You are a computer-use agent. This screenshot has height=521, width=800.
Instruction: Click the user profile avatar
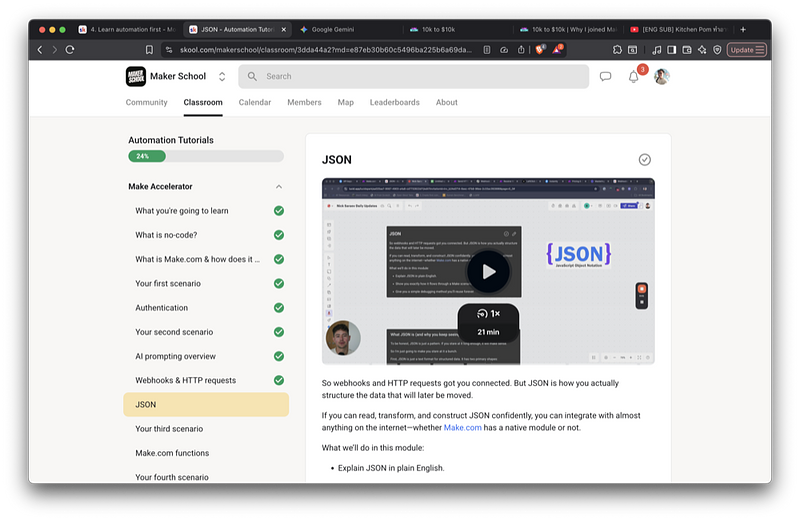tap(662, 76)
